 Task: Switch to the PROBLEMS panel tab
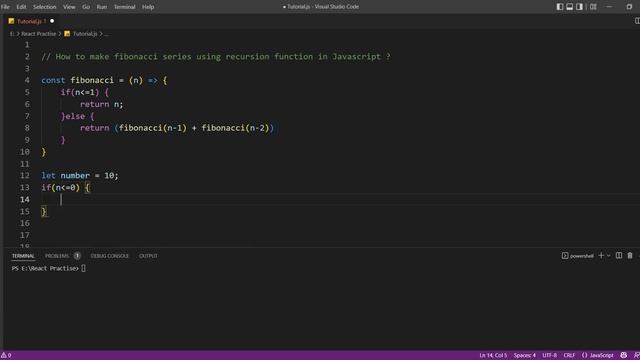pos(57,256)
